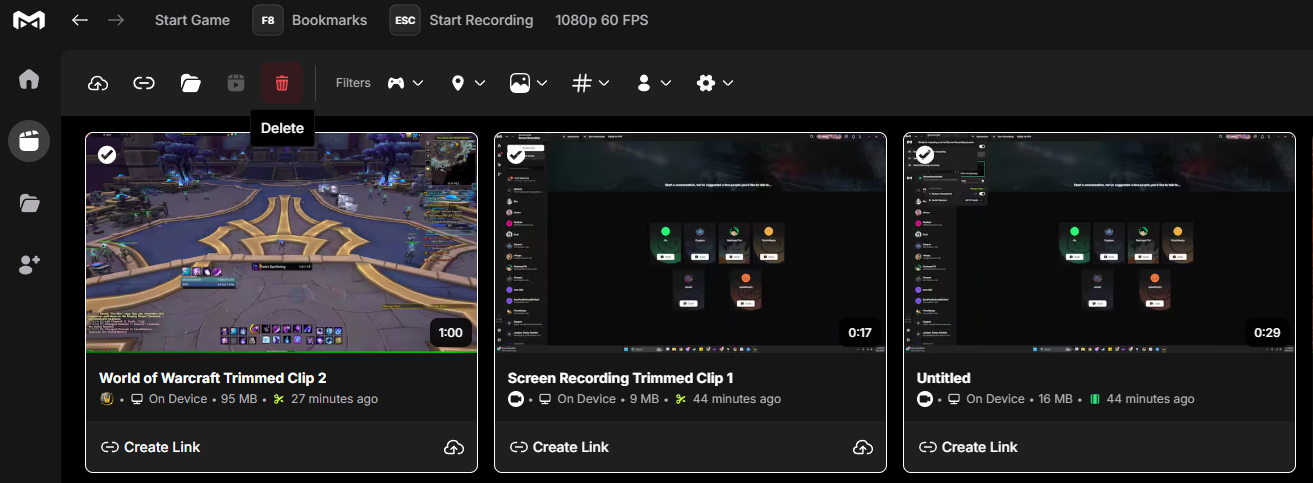Open the World of Warcraft clip thumbnail
1313x483 pixels.
281,243
